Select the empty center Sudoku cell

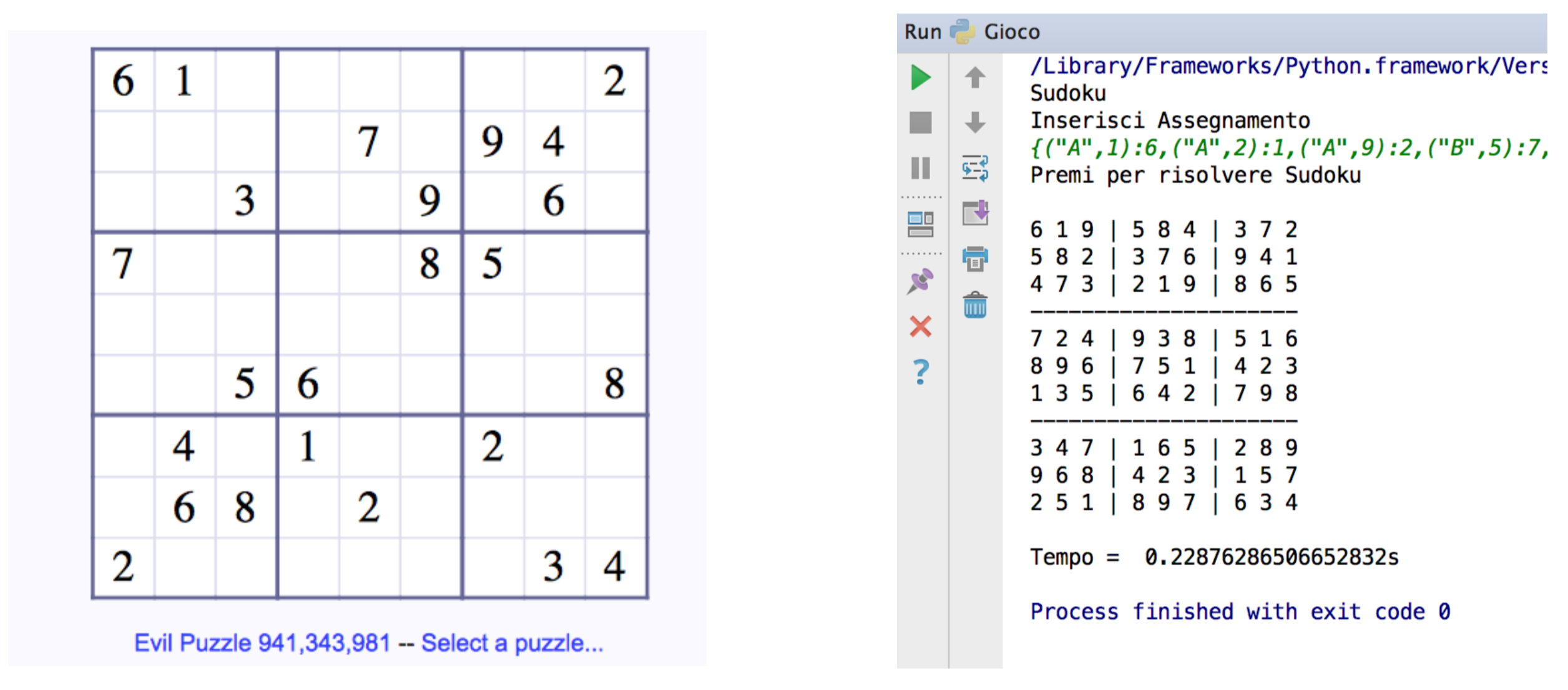(x=370, y=323)
